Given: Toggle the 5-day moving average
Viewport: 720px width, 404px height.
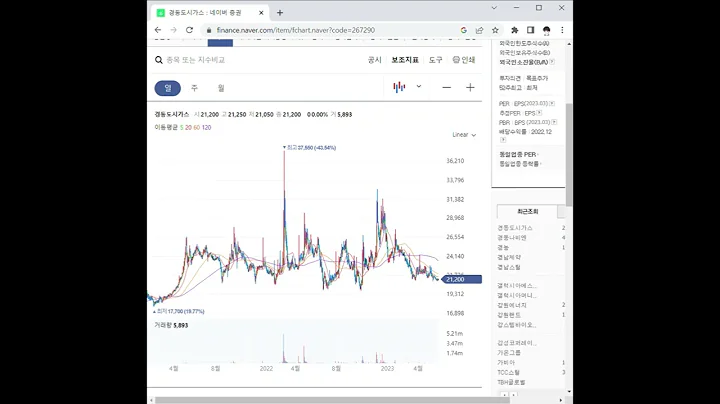Looking at the screenshot, I should point(182,128).
